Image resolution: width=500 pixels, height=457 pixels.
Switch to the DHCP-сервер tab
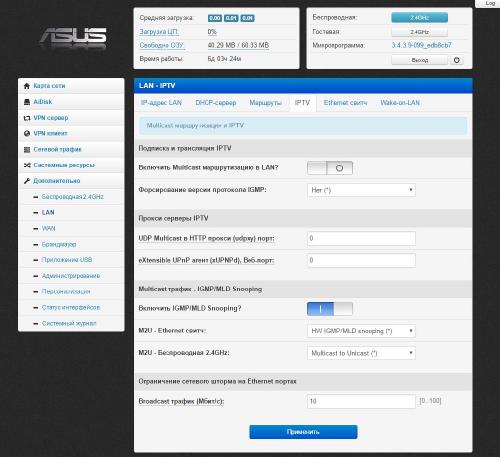click(x=216, y=103)
